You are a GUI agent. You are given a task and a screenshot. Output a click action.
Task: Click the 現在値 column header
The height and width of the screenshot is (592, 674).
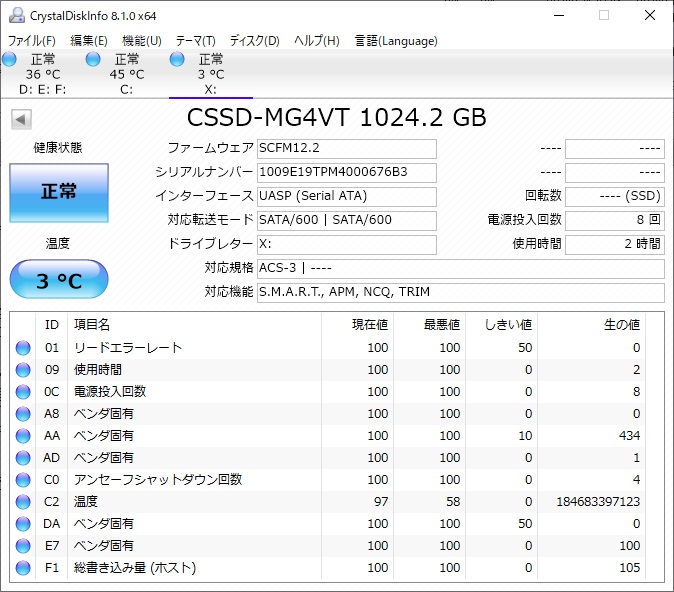[358, 325]
